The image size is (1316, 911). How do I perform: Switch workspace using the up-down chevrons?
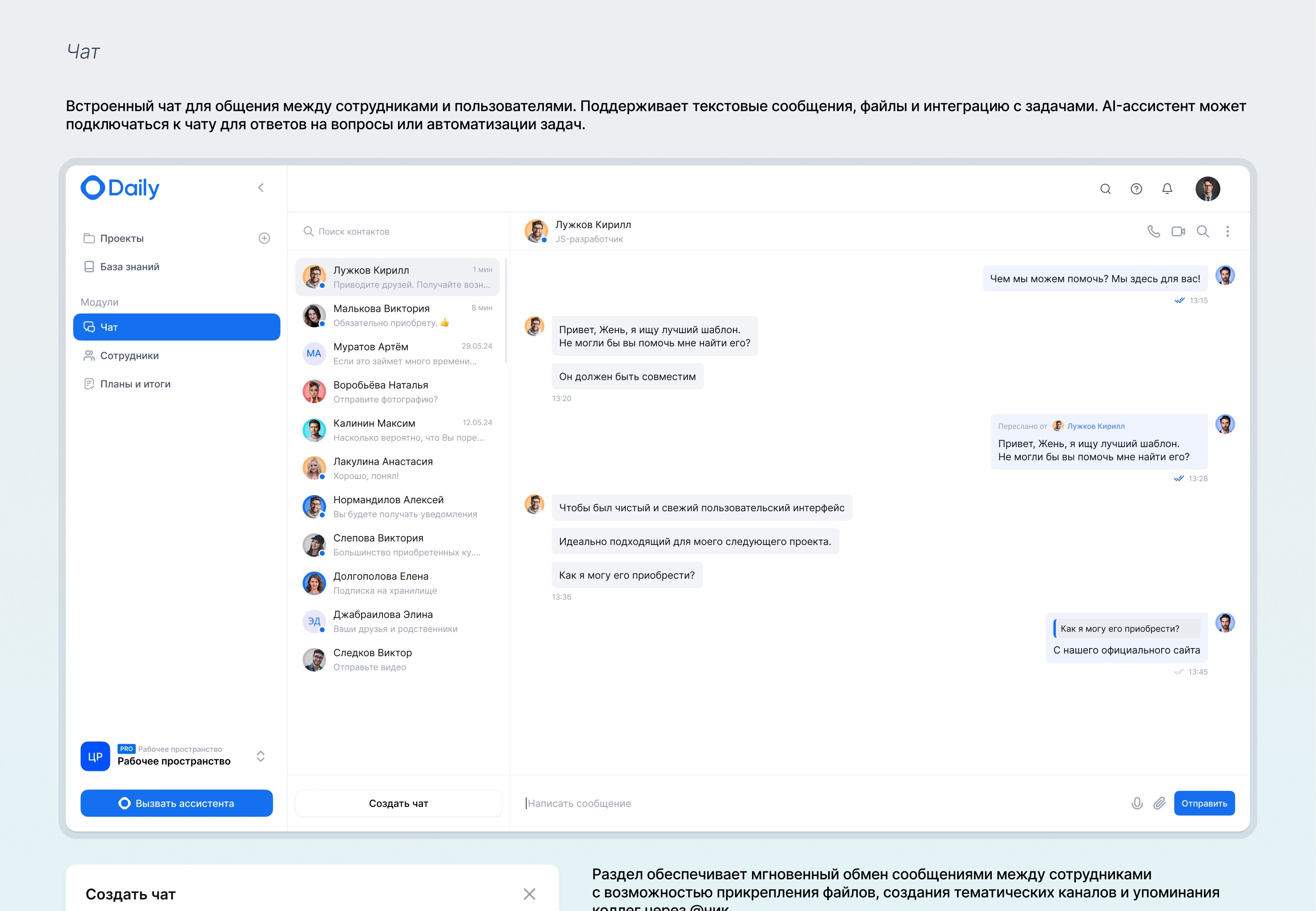coord(260,756)
